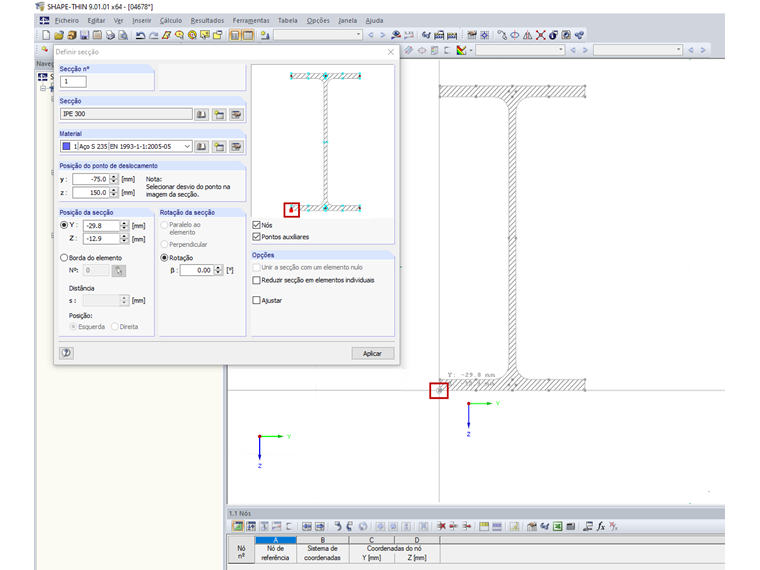Click the red offset point in the section preview

click(x=291, y=210)
